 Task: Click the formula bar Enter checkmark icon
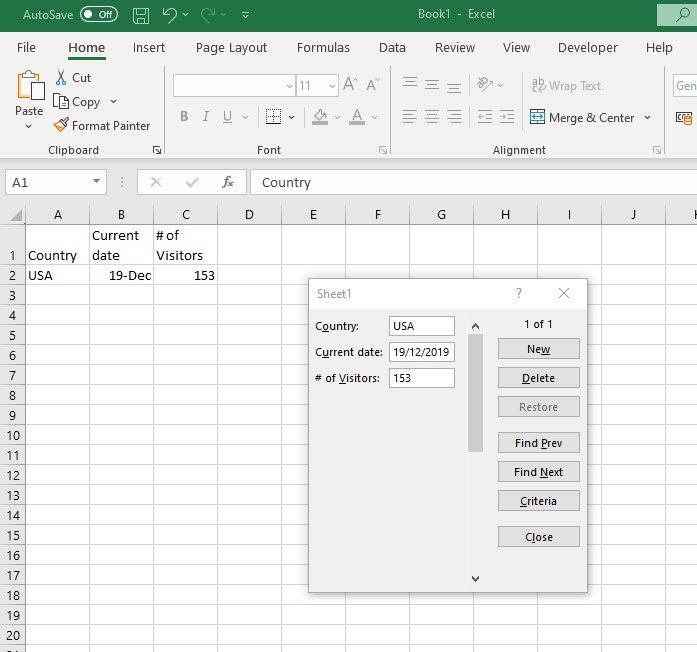click(x=192, y=182)
